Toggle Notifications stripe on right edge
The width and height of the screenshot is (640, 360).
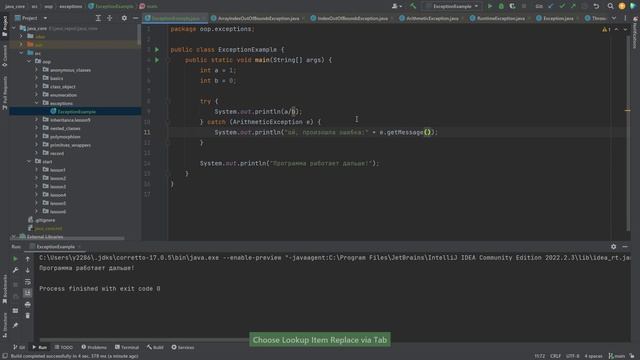635,33
